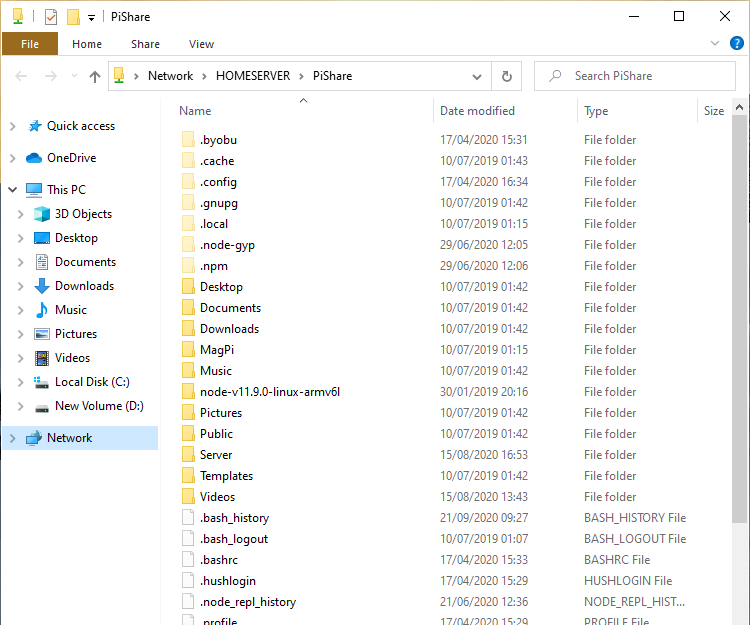
Task: Click the node-v11.9.0-linux-armv6l folder icon
Action: (188, 392)
